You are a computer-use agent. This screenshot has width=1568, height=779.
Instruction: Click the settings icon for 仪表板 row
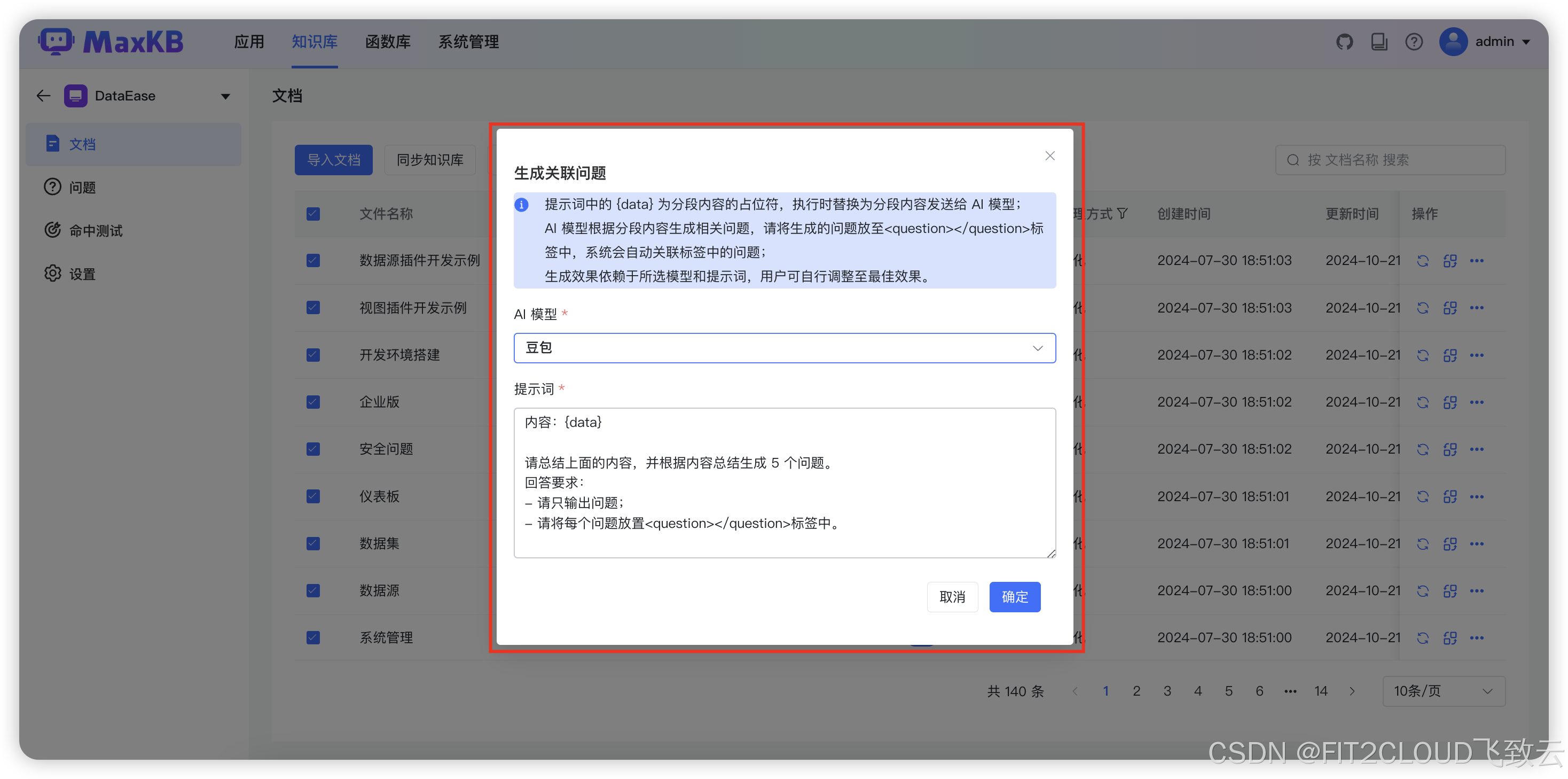(1450, 496)
